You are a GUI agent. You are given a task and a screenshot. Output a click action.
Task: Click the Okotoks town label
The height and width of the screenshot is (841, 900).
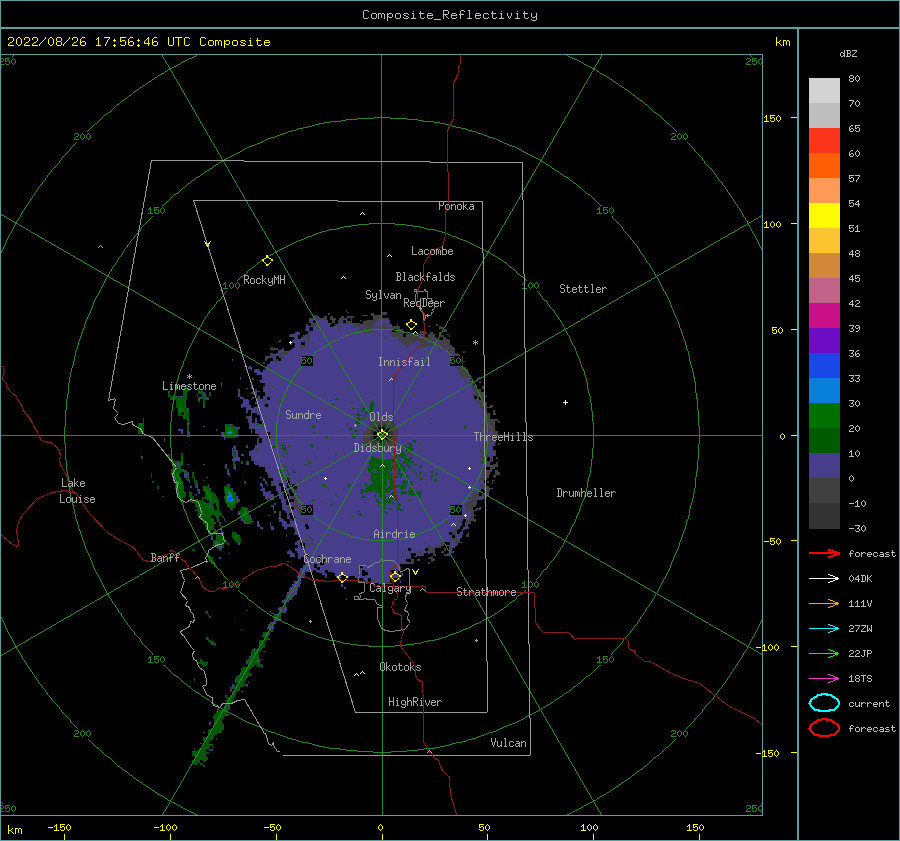point(400,667)
